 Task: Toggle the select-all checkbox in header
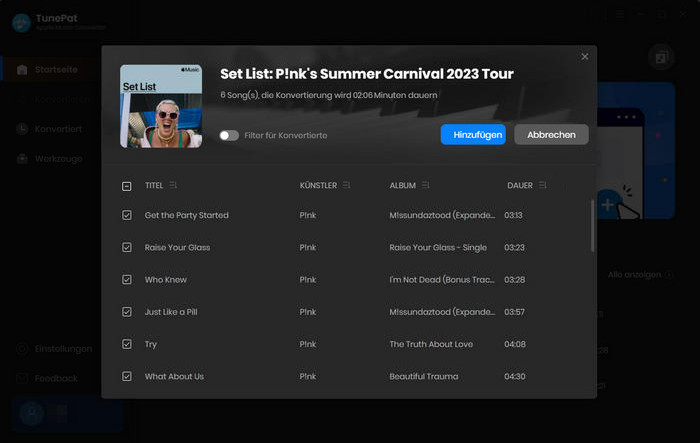(127, 186)
